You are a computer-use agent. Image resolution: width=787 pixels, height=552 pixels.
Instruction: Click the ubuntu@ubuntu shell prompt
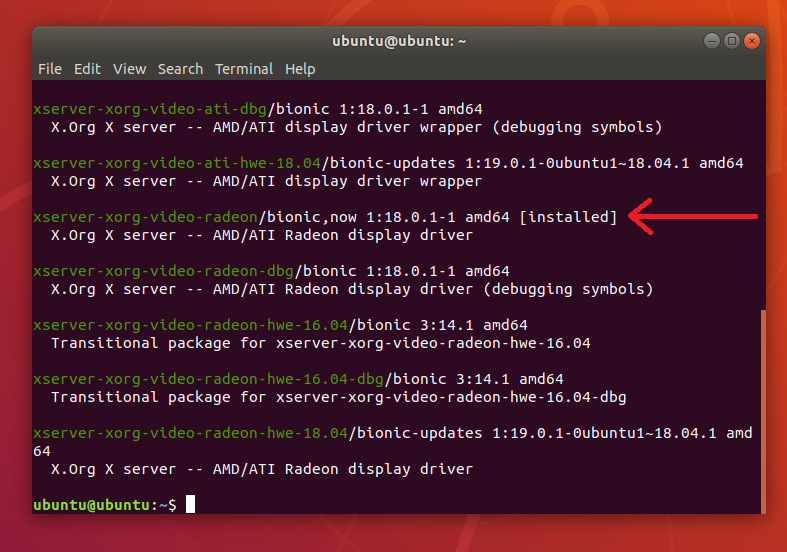(104, 505)
